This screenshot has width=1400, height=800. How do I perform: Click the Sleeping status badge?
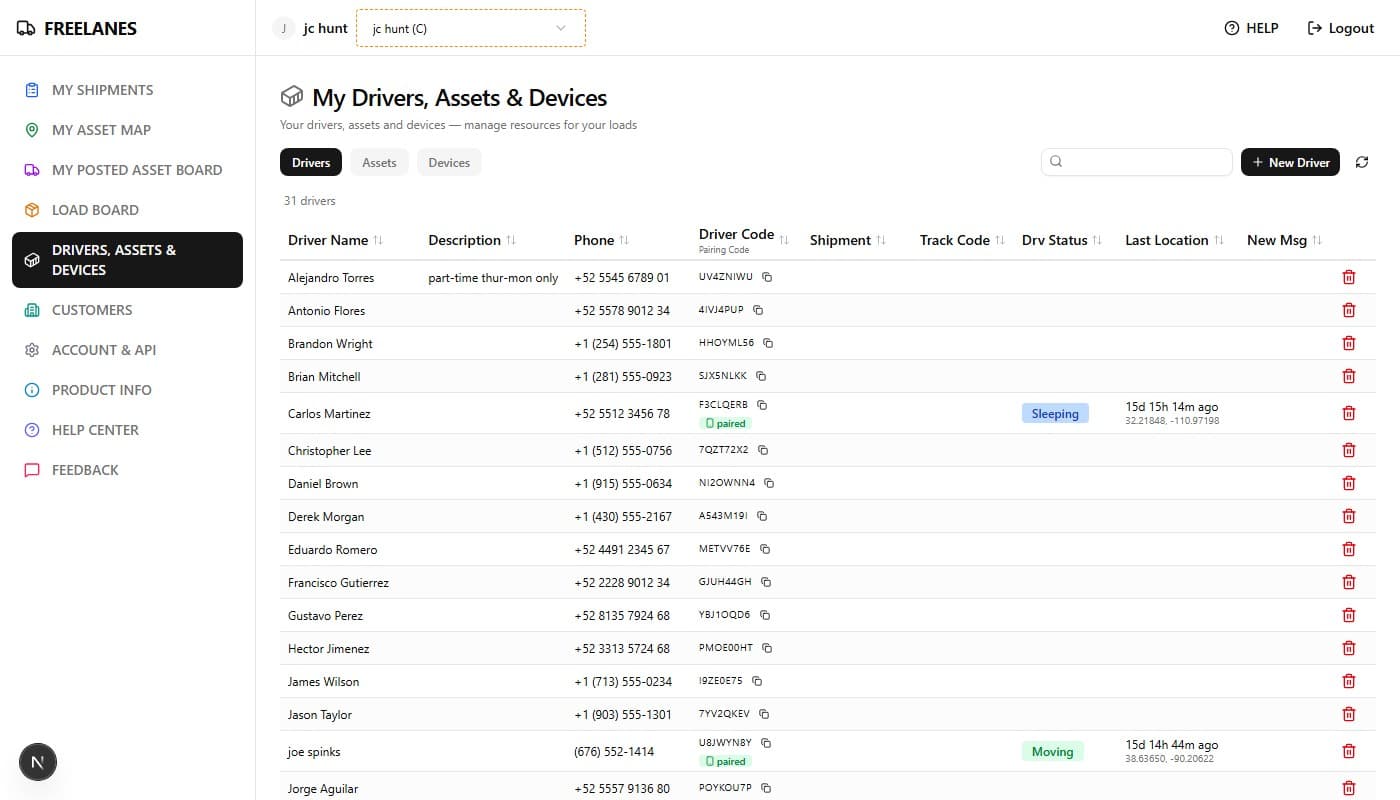(1055, 413)
